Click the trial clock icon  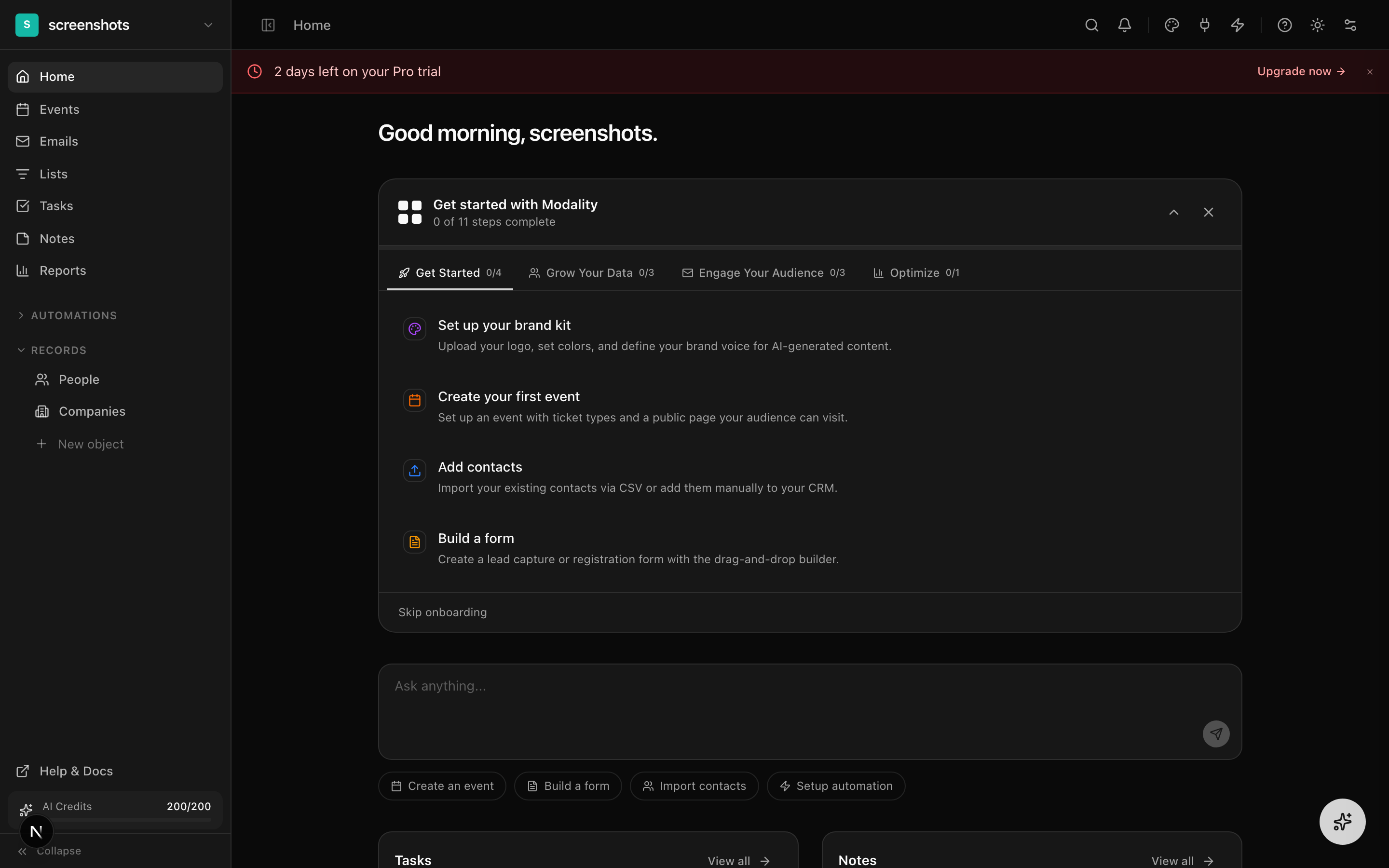(x=255, y=72)
